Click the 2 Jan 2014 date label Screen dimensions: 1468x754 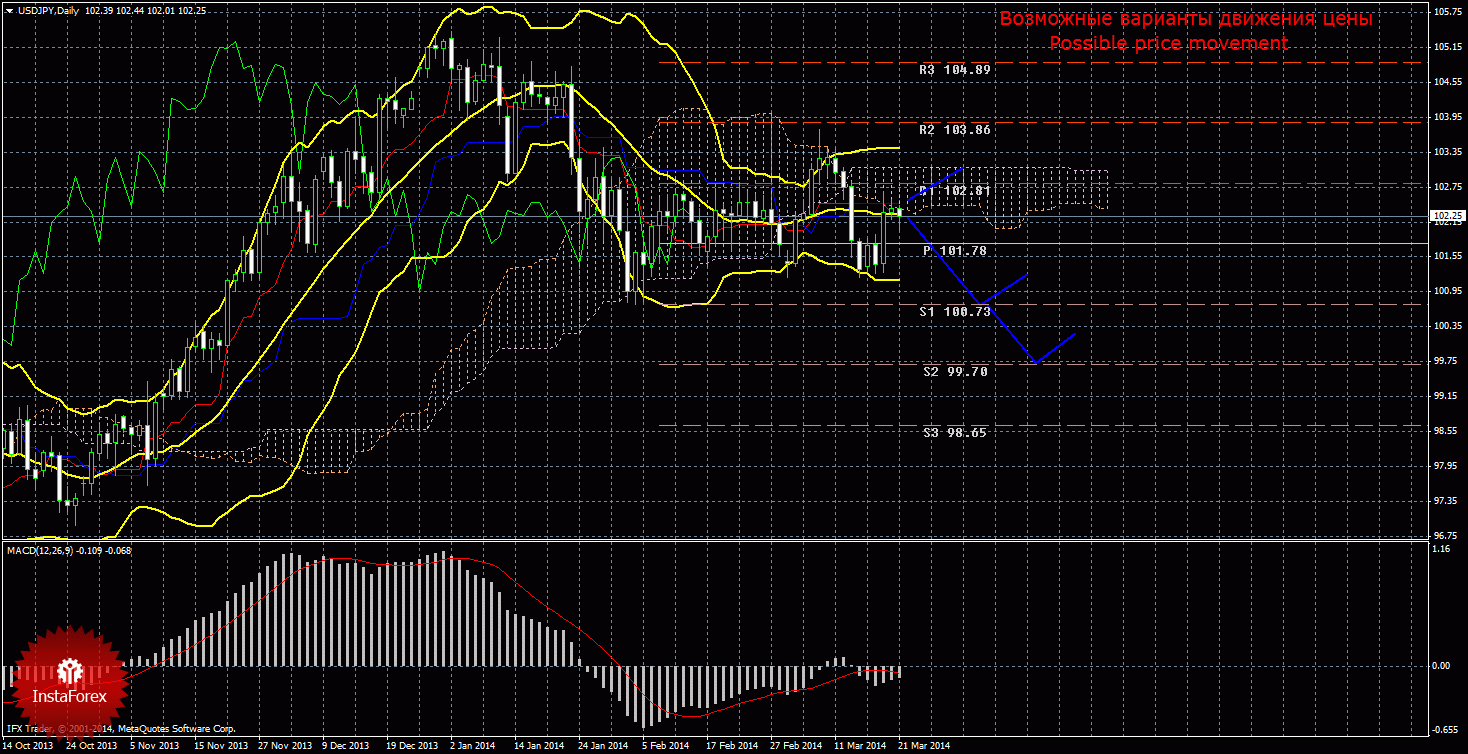click(471, 746)
